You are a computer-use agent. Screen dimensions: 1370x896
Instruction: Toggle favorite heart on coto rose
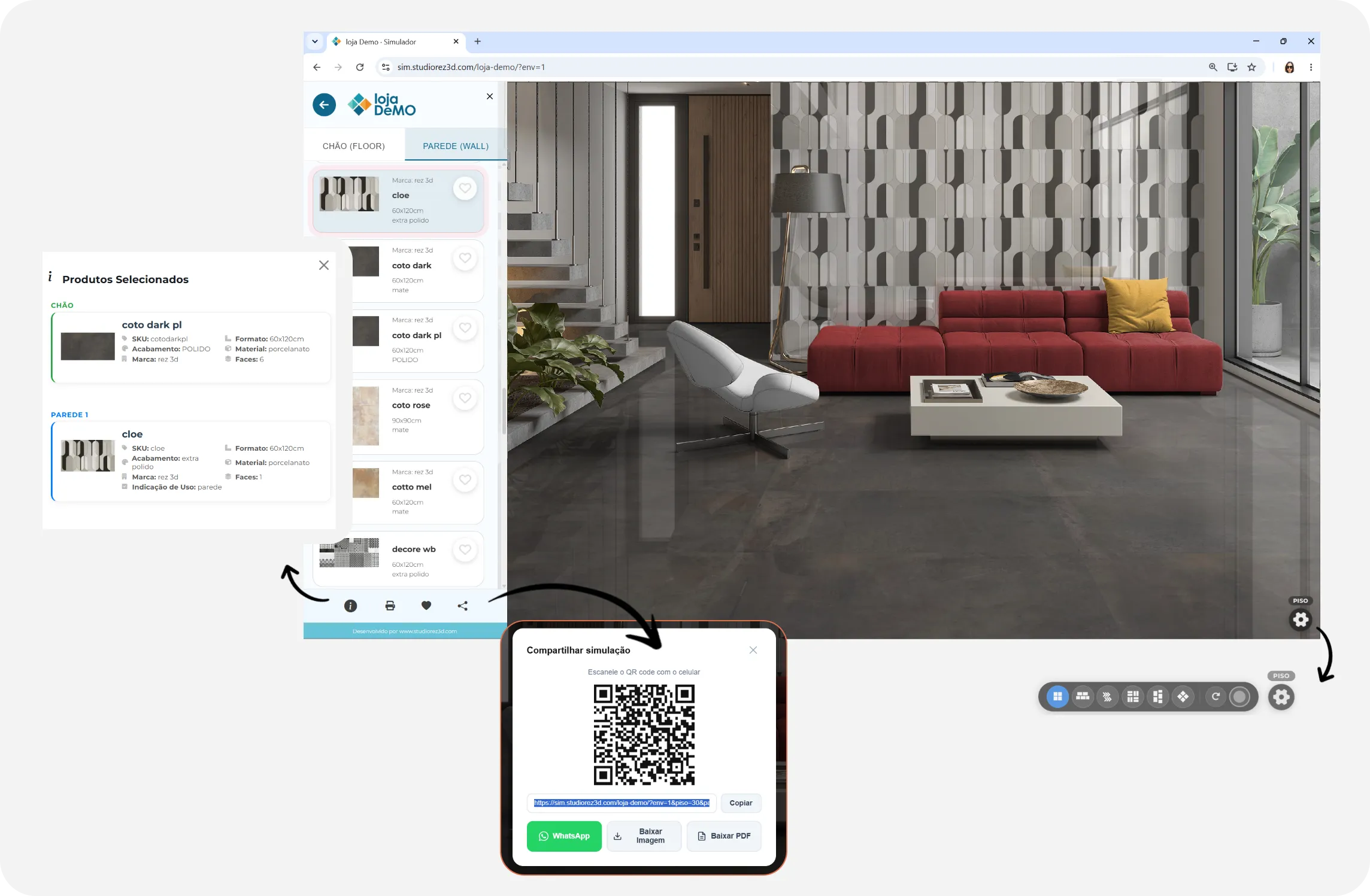tap(465, 398)
